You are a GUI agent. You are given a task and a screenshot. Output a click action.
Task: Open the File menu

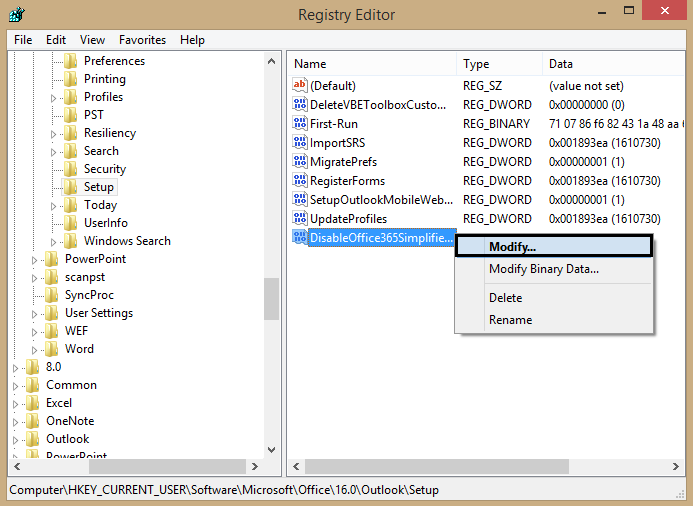coord(23,40)
